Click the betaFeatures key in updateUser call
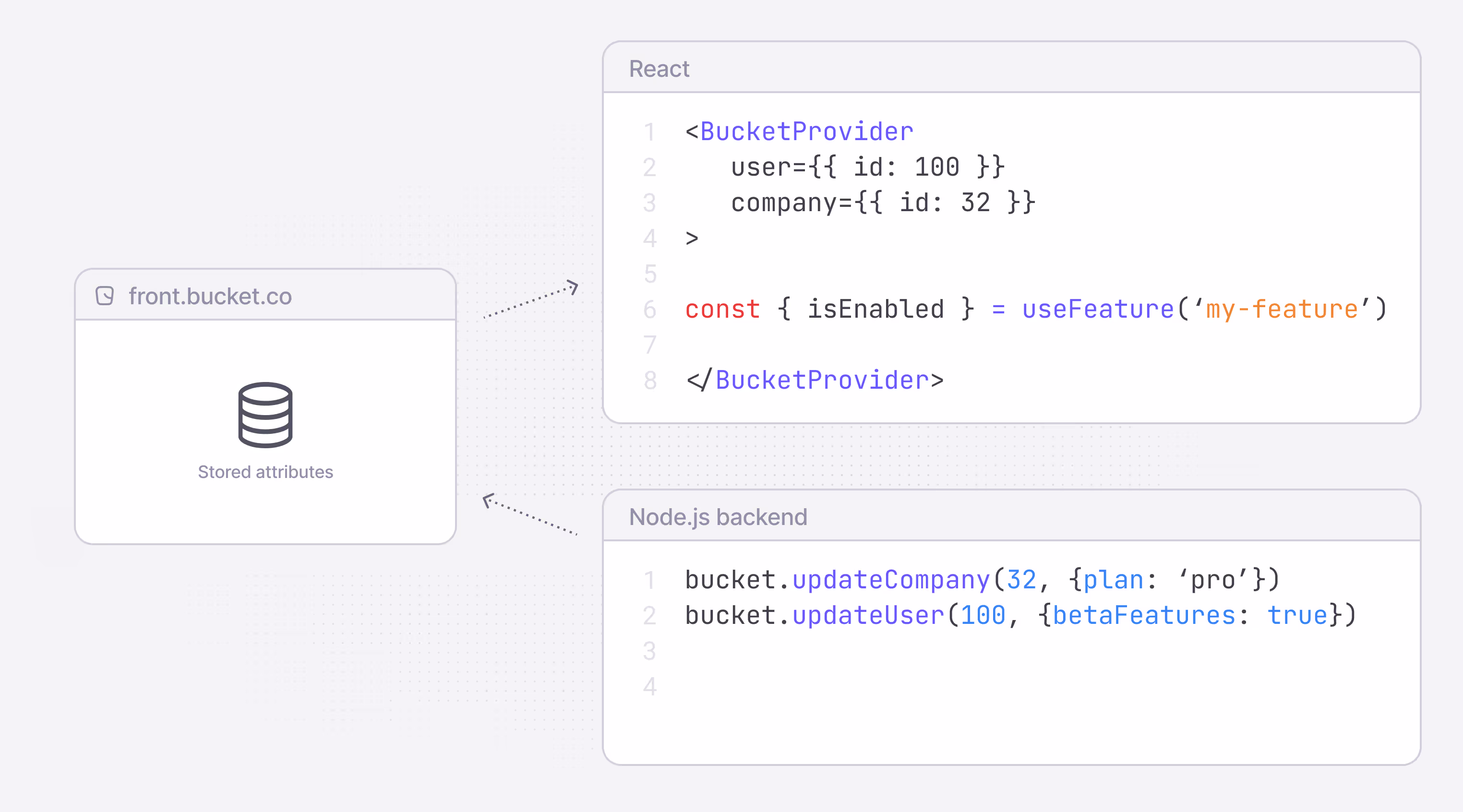This screenshot has width=1463, height=812. [1144, 616]
